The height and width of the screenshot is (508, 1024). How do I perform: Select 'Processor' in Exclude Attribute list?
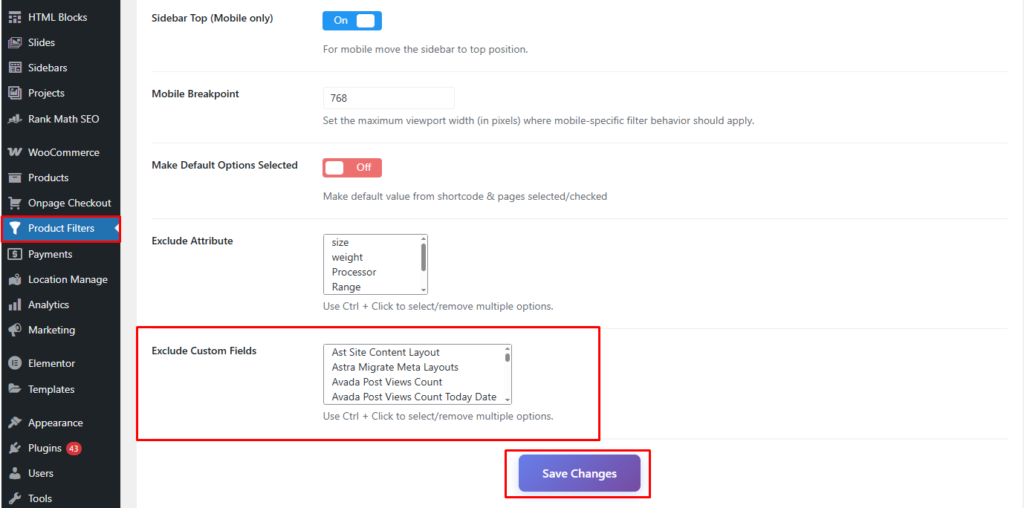click(354, 272)
